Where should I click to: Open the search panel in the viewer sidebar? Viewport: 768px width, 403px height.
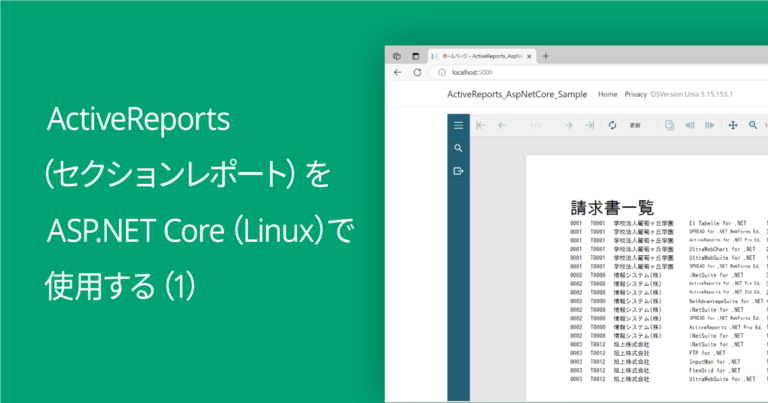coord(458,148)
